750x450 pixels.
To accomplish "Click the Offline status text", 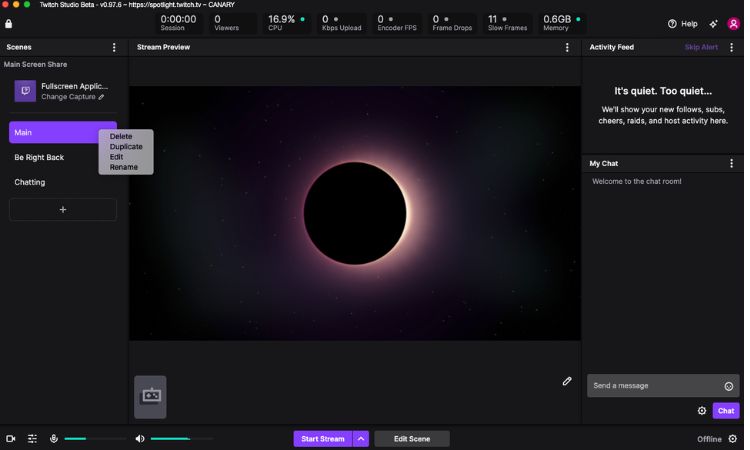I will click(x=709, y=439).
